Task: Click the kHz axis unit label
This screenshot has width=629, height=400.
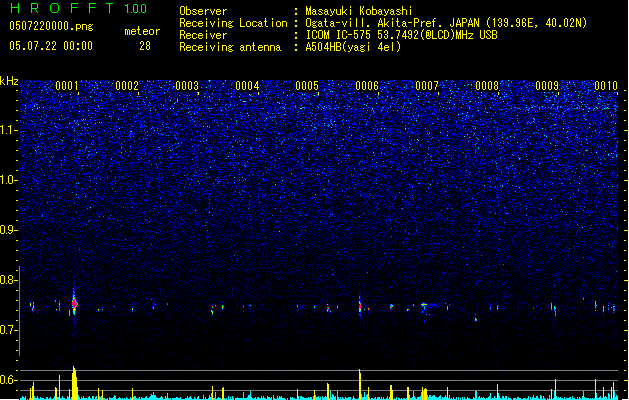Action: (x=9, y=81)
